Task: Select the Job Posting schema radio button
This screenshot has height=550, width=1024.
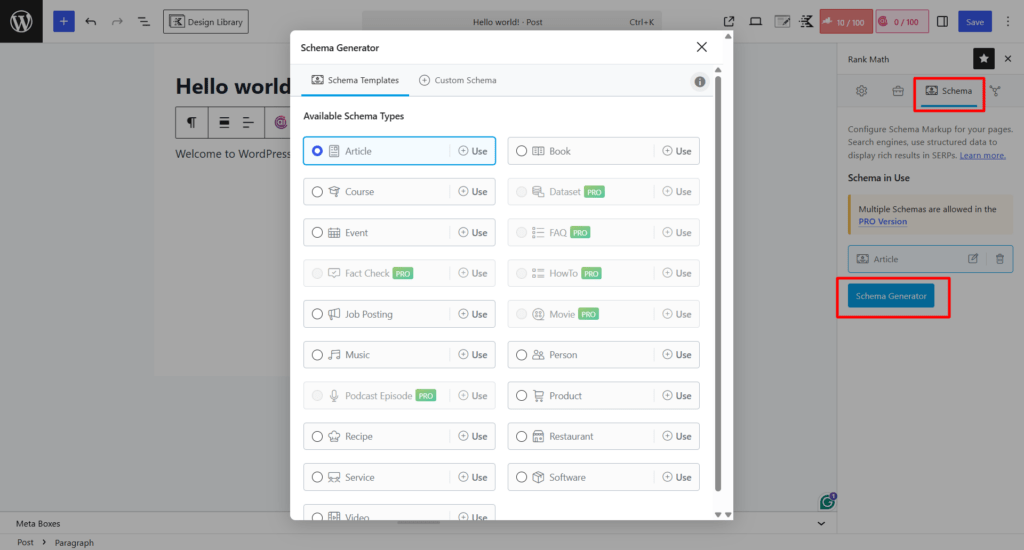Action: 317,314
